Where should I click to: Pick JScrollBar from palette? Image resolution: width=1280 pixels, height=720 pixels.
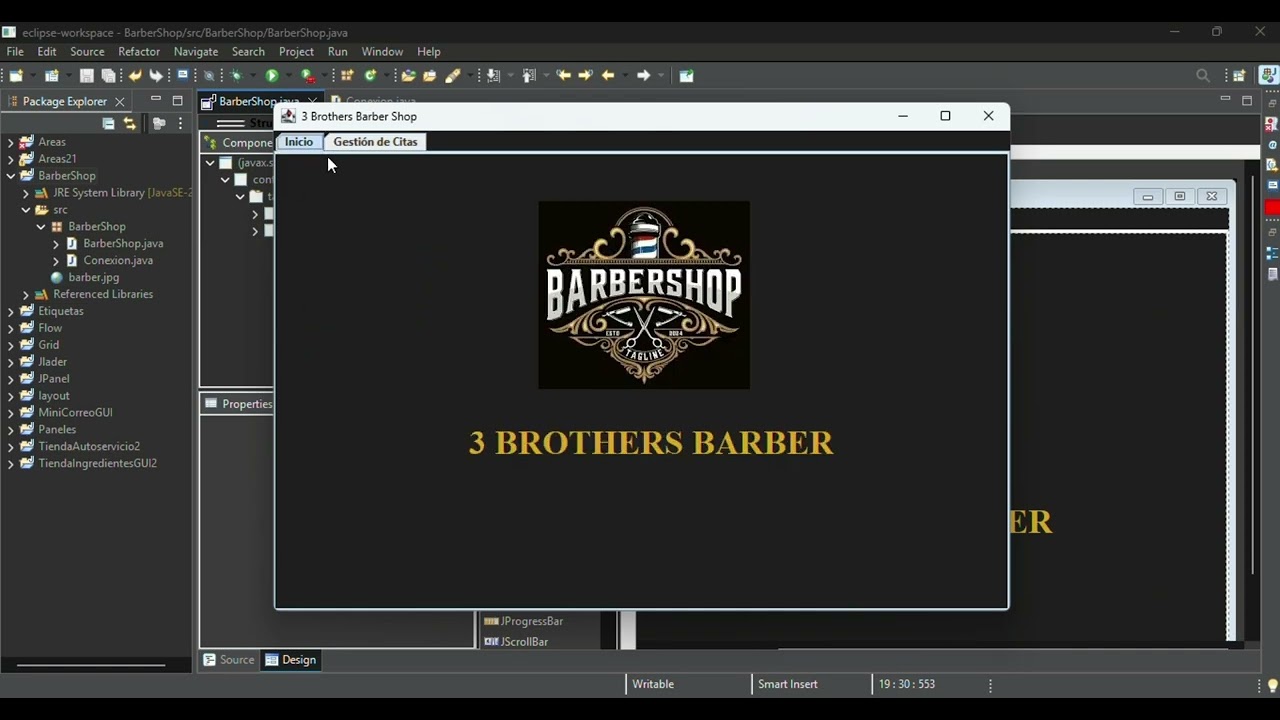516,641
